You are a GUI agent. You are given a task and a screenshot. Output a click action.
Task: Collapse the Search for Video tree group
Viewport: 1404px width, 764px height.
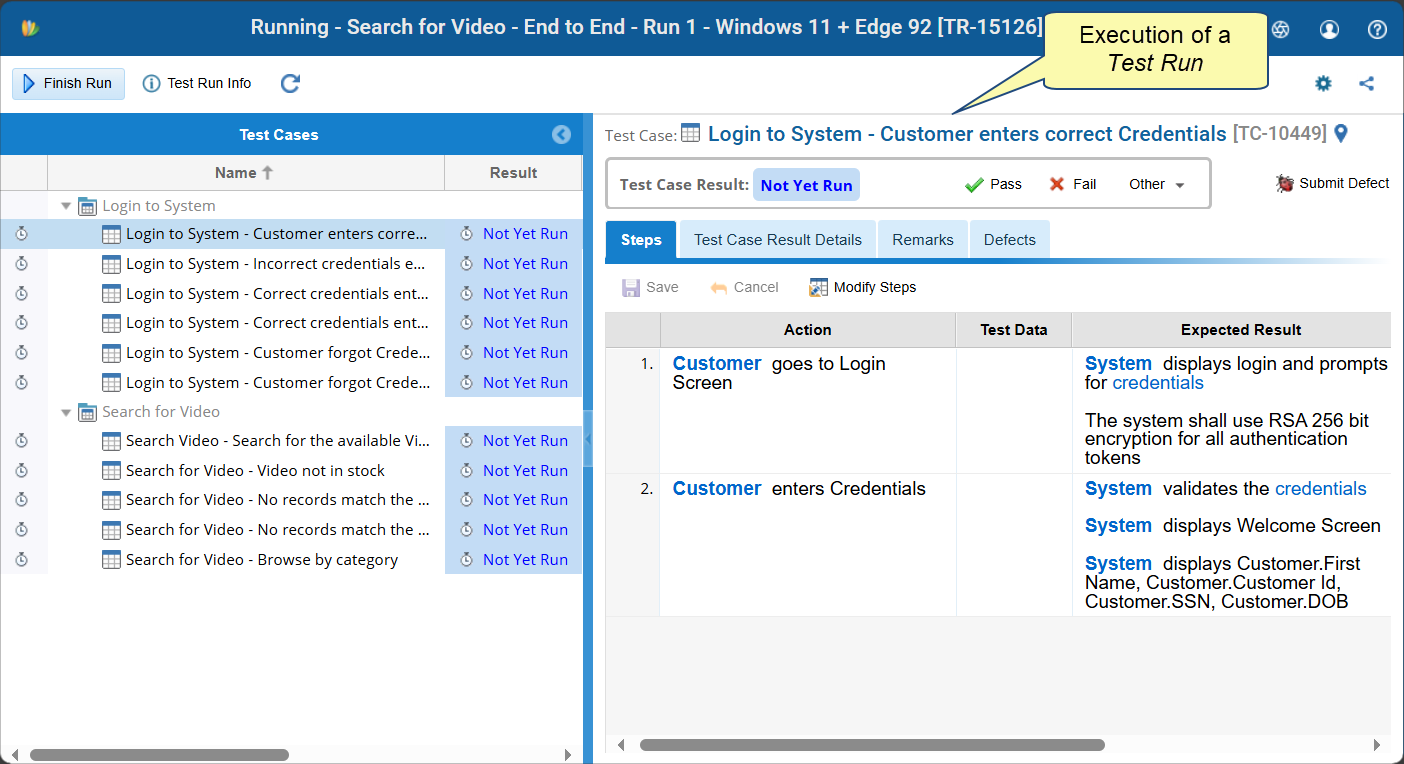[66, 412]
